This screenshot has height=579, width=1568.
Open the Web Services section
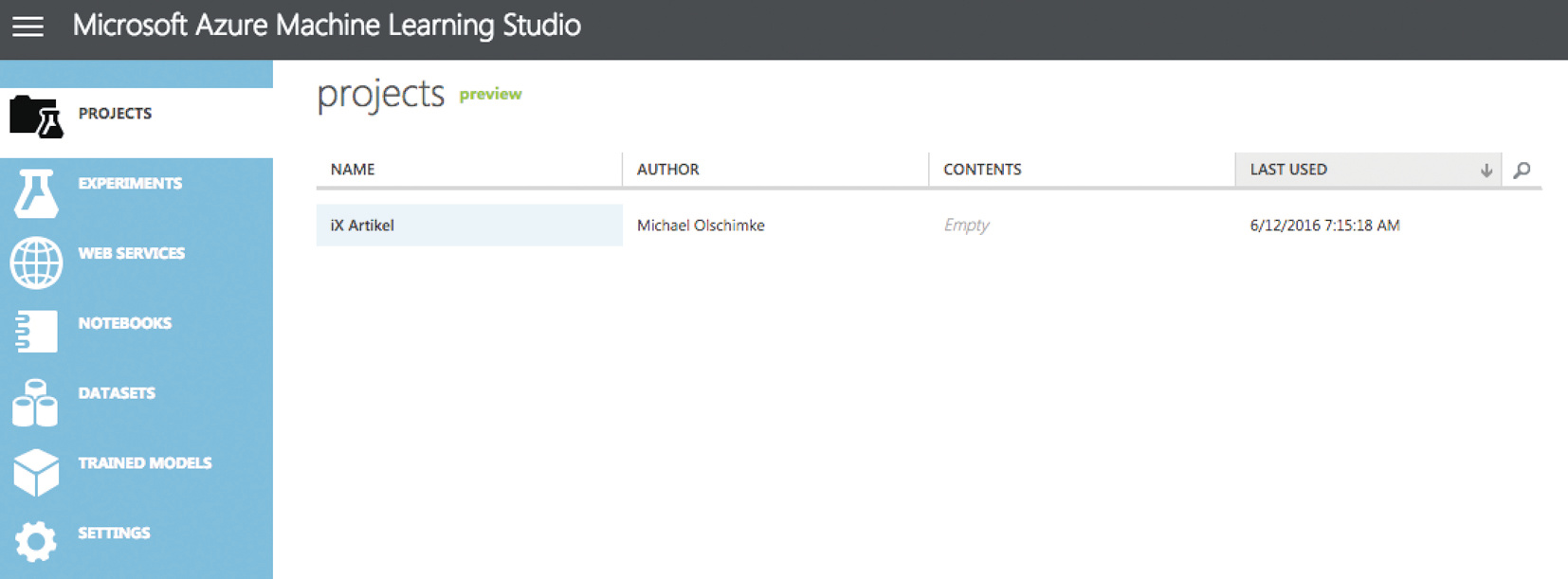(x=132, y=254)
